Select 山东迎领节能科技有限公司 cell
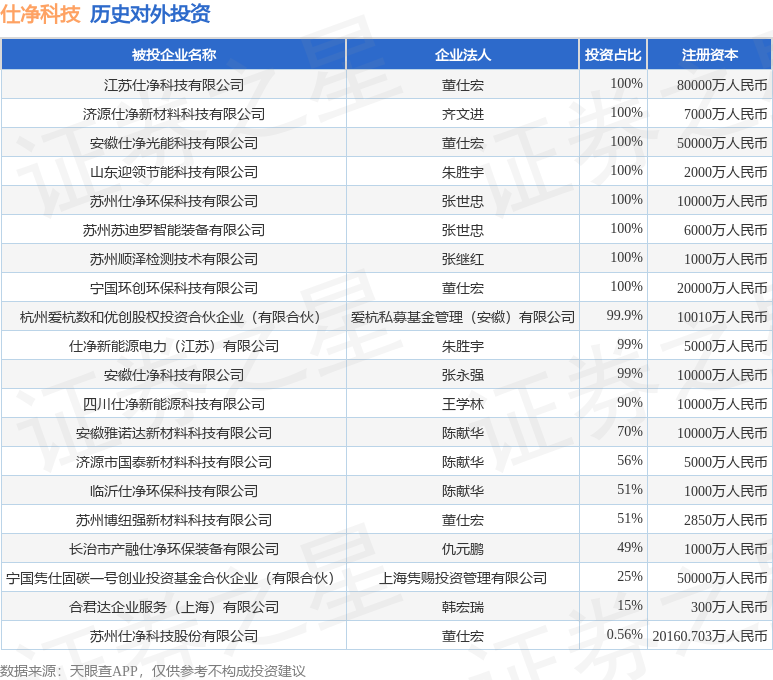Viewport: 773px width, 680px height. 174,172
